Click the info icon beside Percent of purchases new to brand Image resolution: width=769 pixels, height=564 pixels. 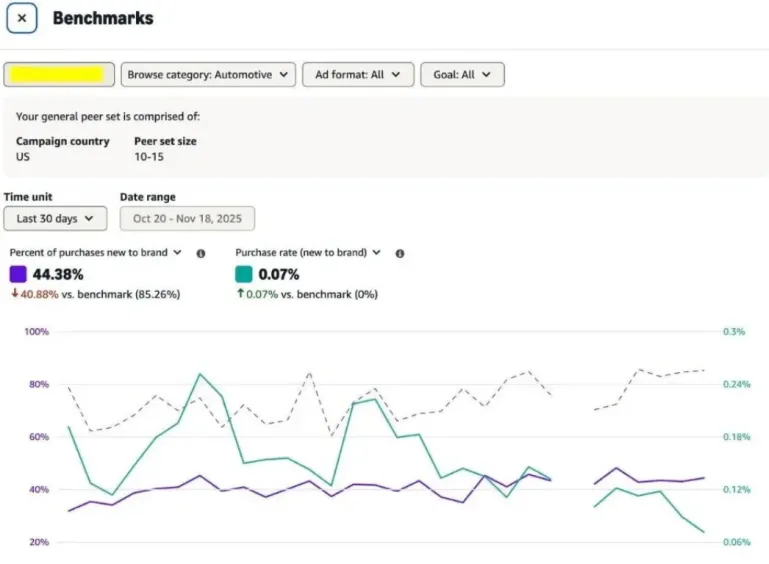(x=200, y=254)
